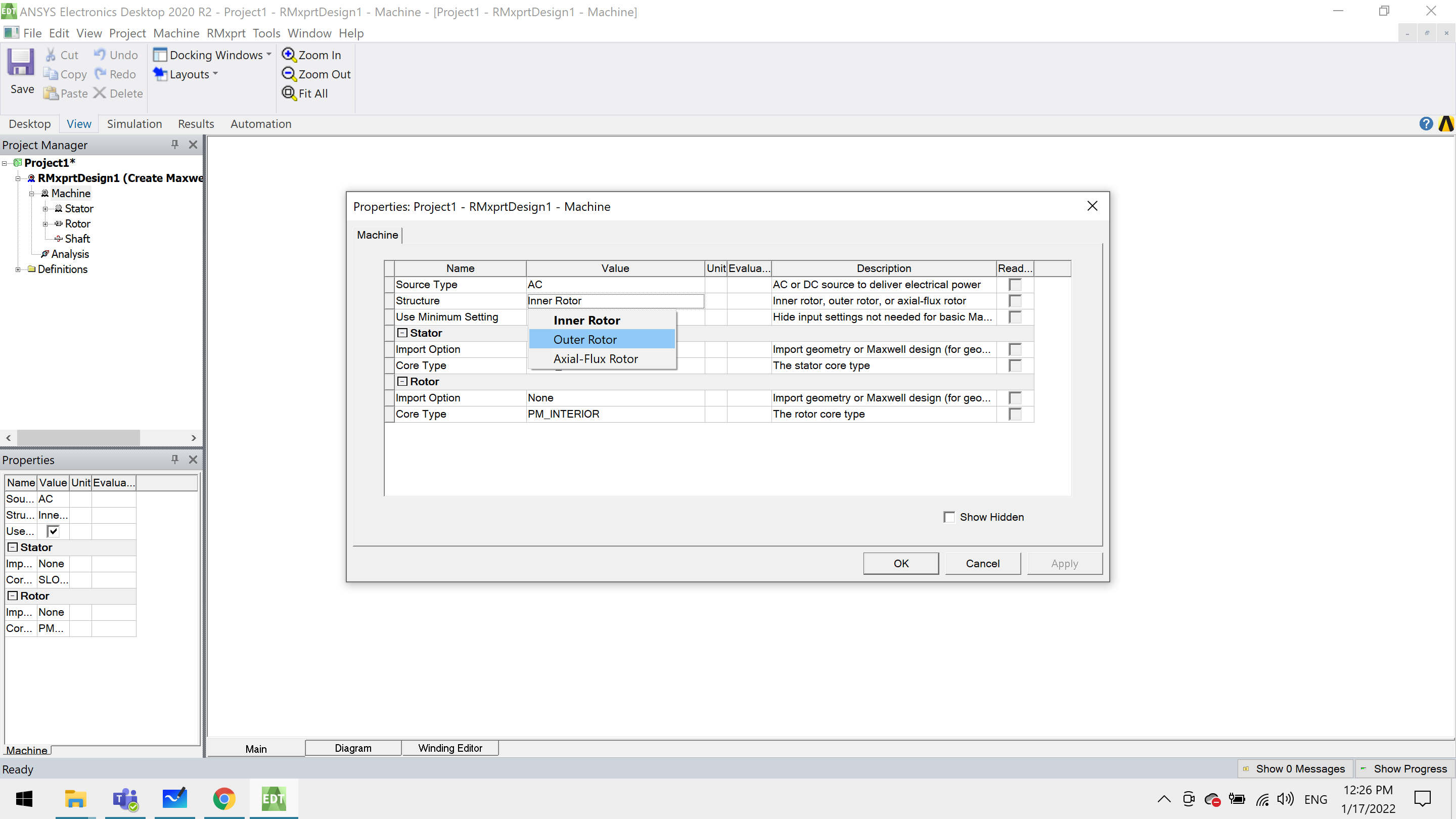The image size is (1456, 819).
Task: Pin the Properties docking panel
Action: click(x=174, y=460)
